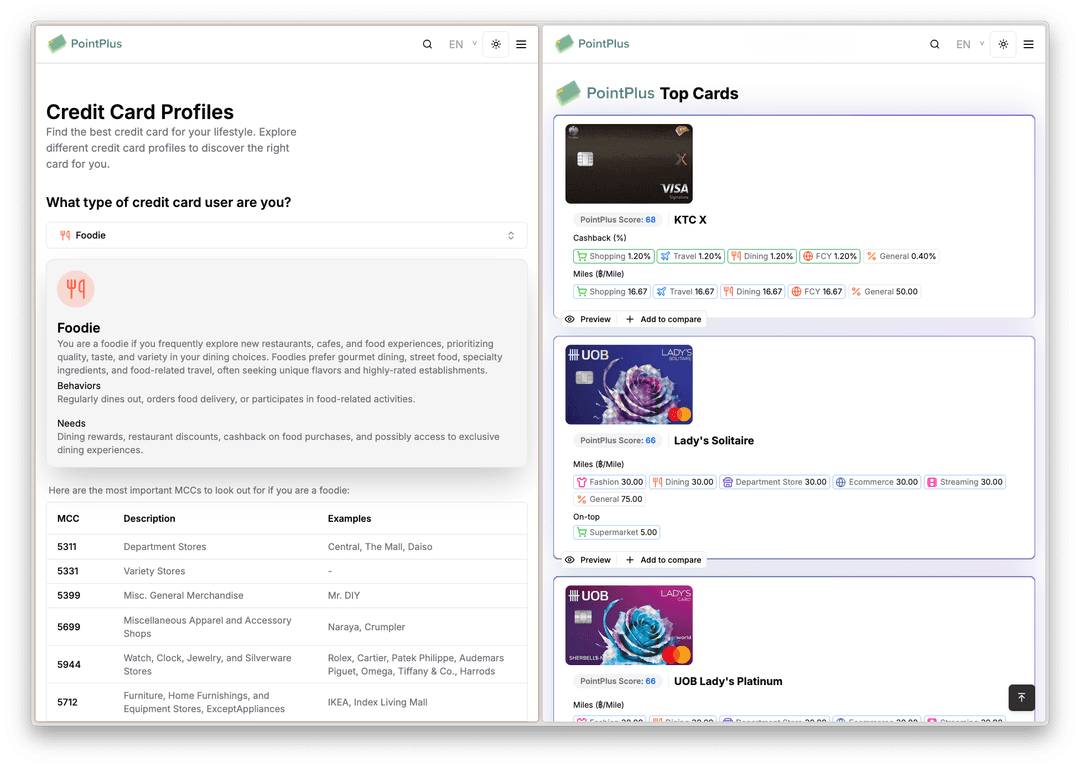This screenshot has width=1080, height=767.
Task: Open the hamburger menu in the left pane
Action: 521,44
